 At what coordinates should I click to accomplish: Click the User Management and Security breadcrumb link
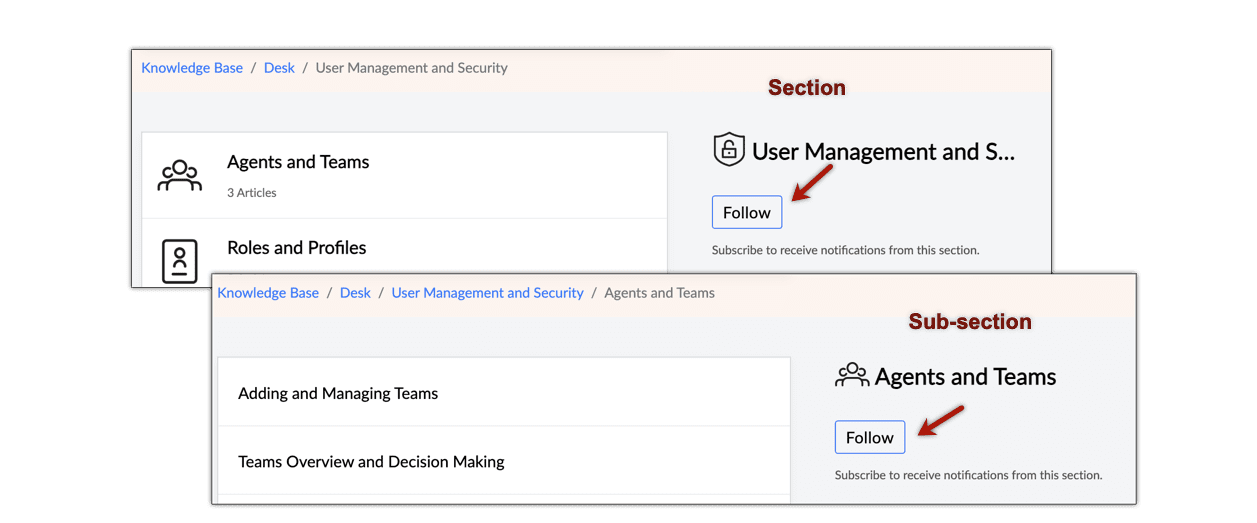click(487, 293)
